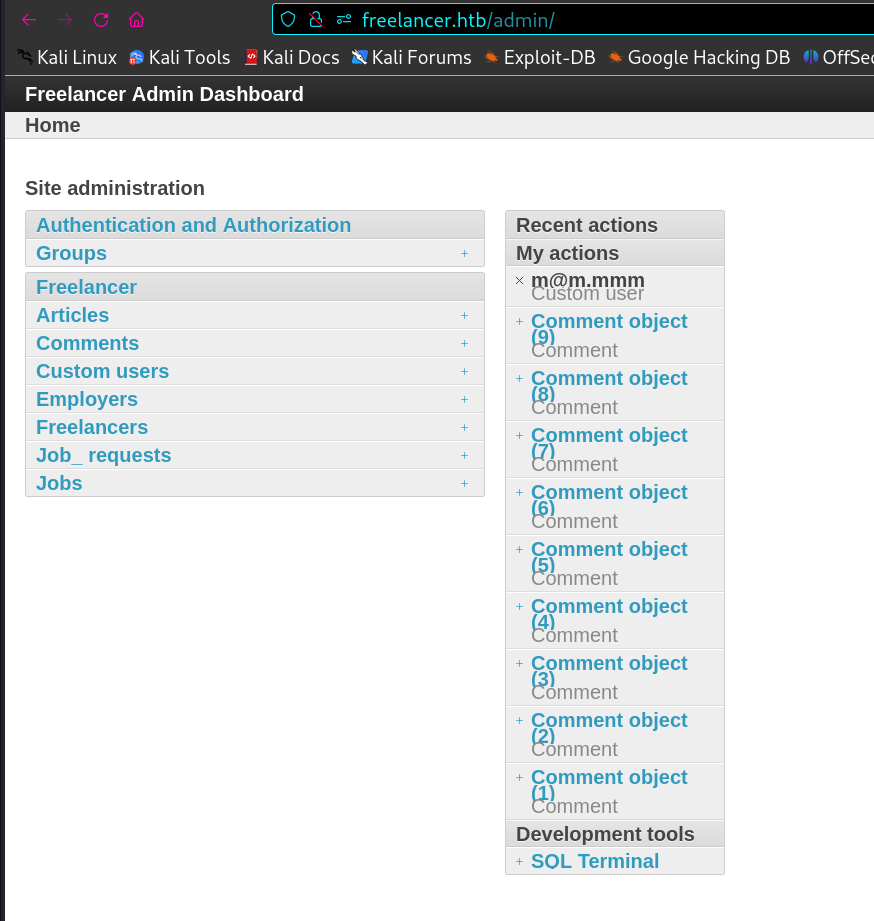The width and height of the screenshot is (874, 921).
Task: Open the shield tracking protection icon
Action: pos(288,19)
